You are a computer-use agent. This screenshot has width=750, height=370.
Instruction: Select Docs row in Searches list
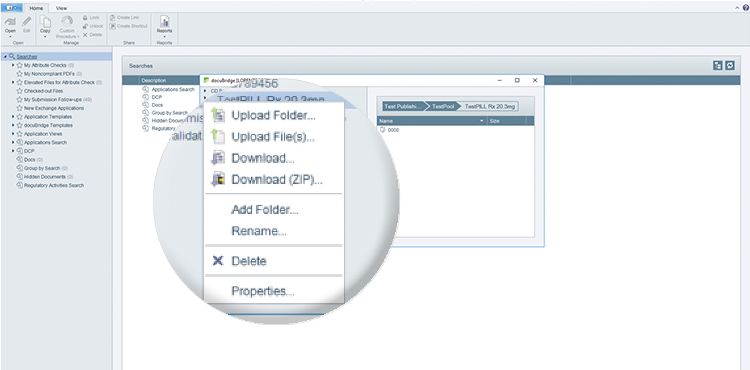pos(157,105)
